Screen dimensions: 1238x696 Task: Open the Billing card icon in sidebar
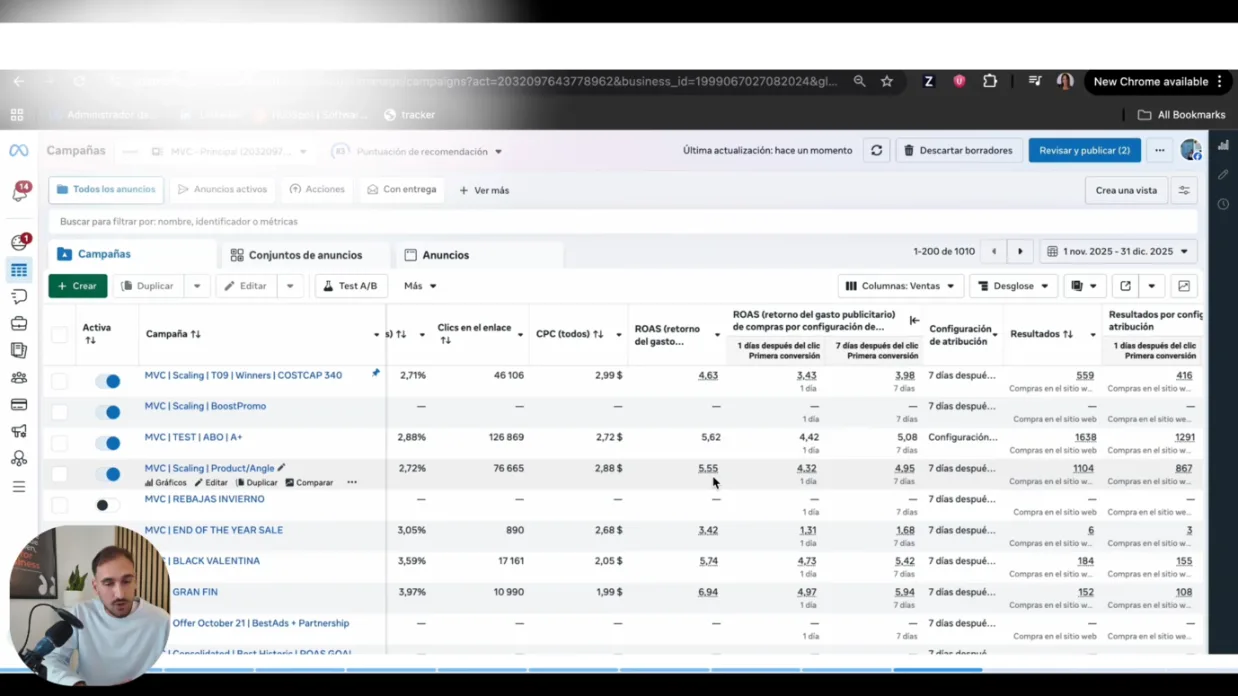[x=19, y=405]
